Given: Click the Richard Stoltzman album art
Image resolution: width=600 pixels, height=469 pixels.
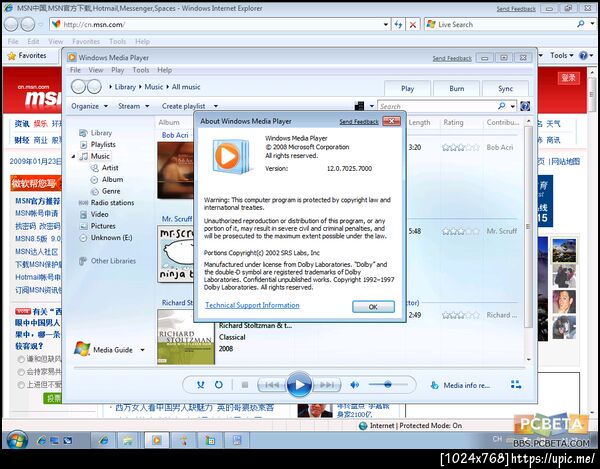Looking at the screenshot, I should click(186, 337).
